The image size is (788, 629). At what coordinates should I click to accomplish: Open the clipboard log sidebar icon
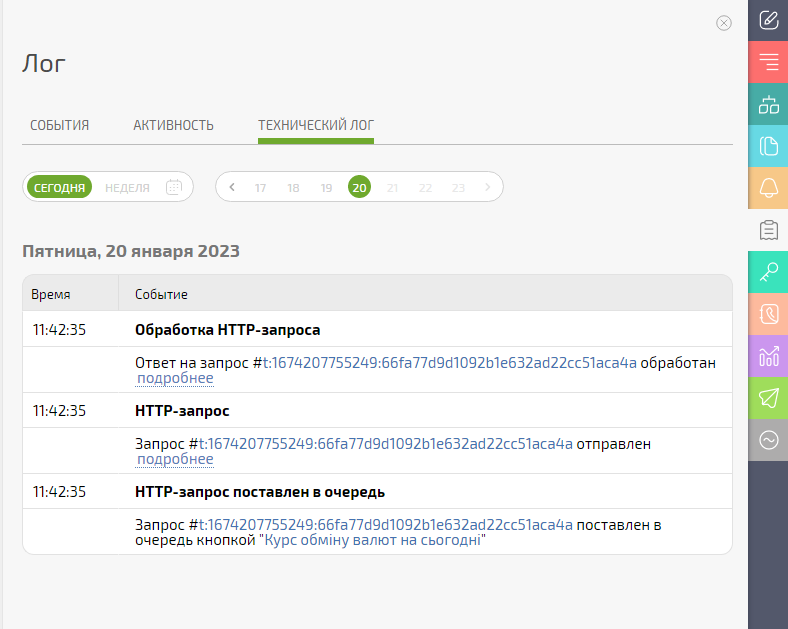point(768,230)
